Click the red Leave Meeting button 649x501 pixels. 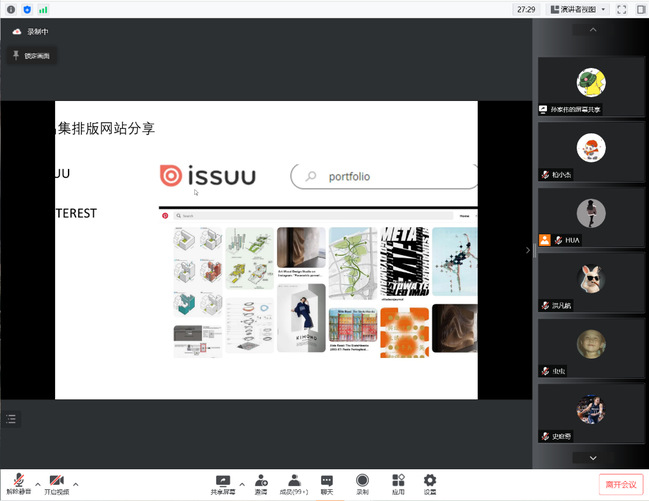[620, 484]
